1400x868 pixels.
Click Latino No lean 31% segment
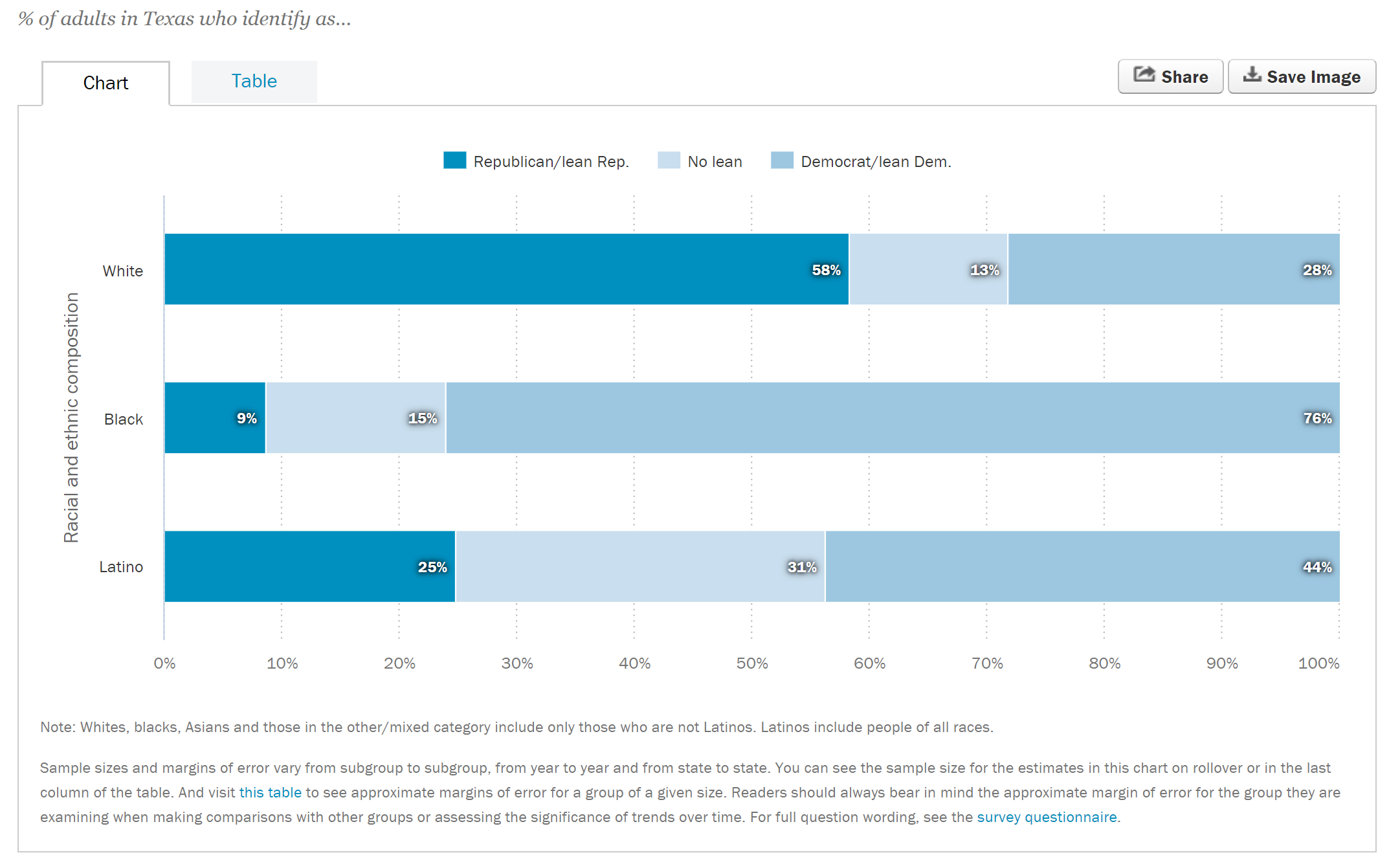pyautogui.click(x=640, y=566)
